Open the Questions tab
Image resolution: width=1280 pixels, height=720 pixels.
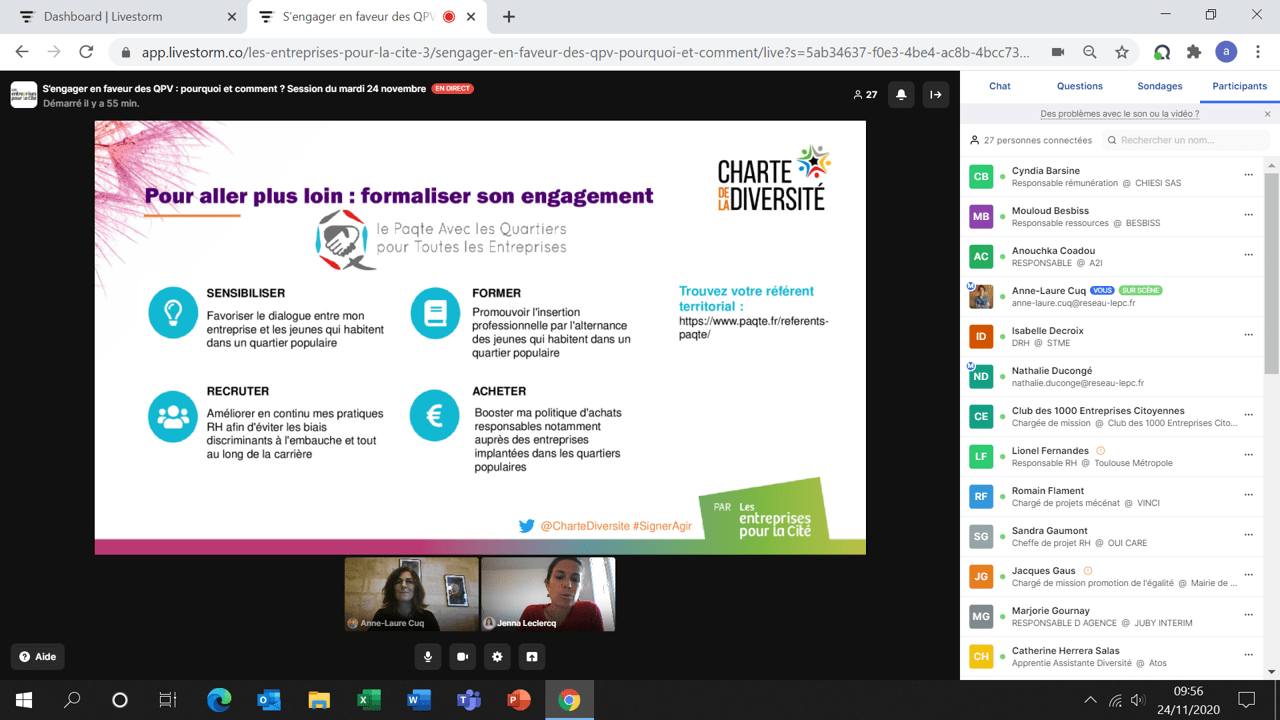1080,86
